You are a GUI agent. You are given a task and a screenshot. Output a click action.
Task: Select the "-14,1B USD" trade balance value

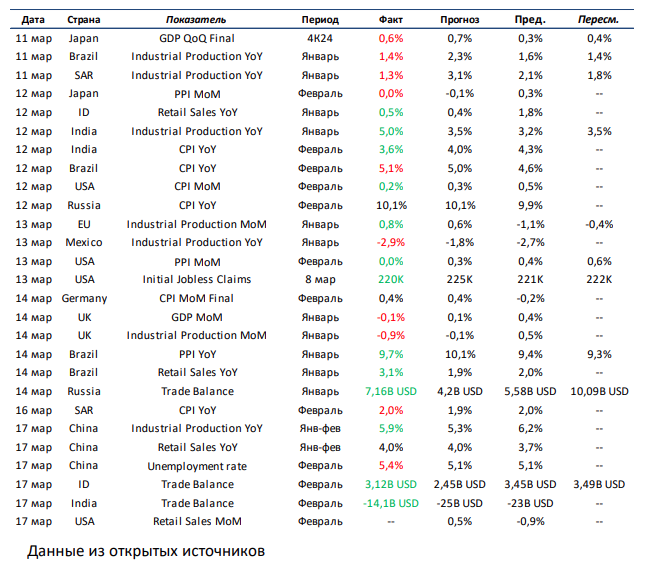[391, 503]
